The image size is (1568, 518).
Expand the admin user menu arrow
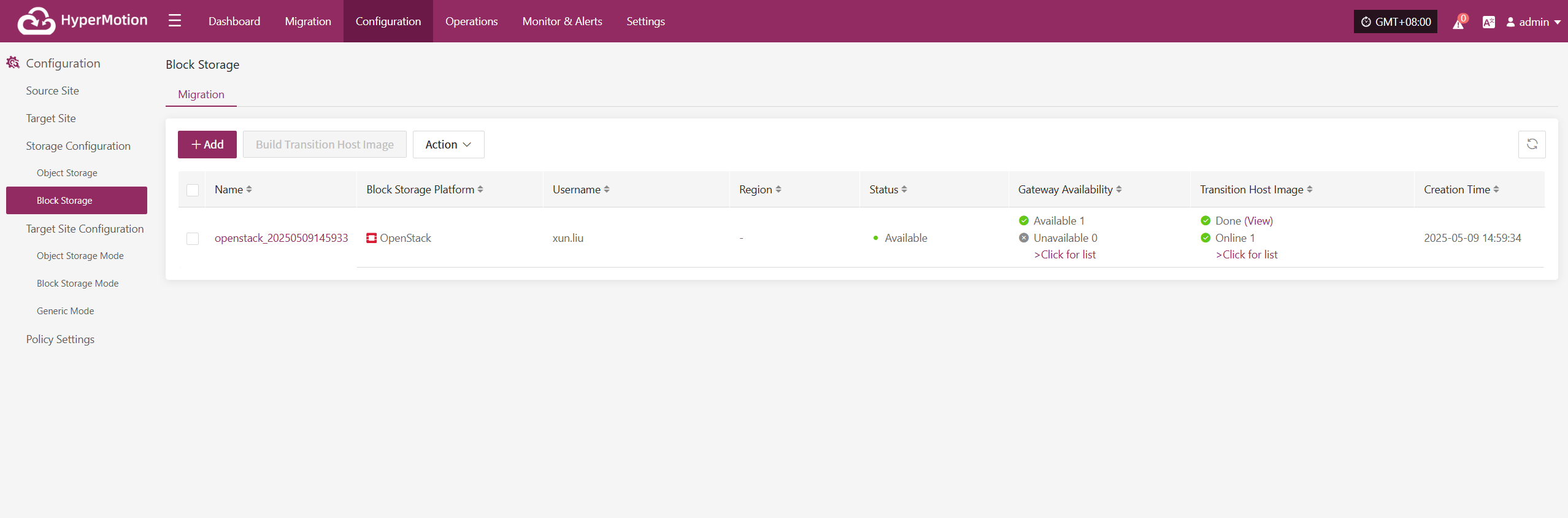[1558, 22]
